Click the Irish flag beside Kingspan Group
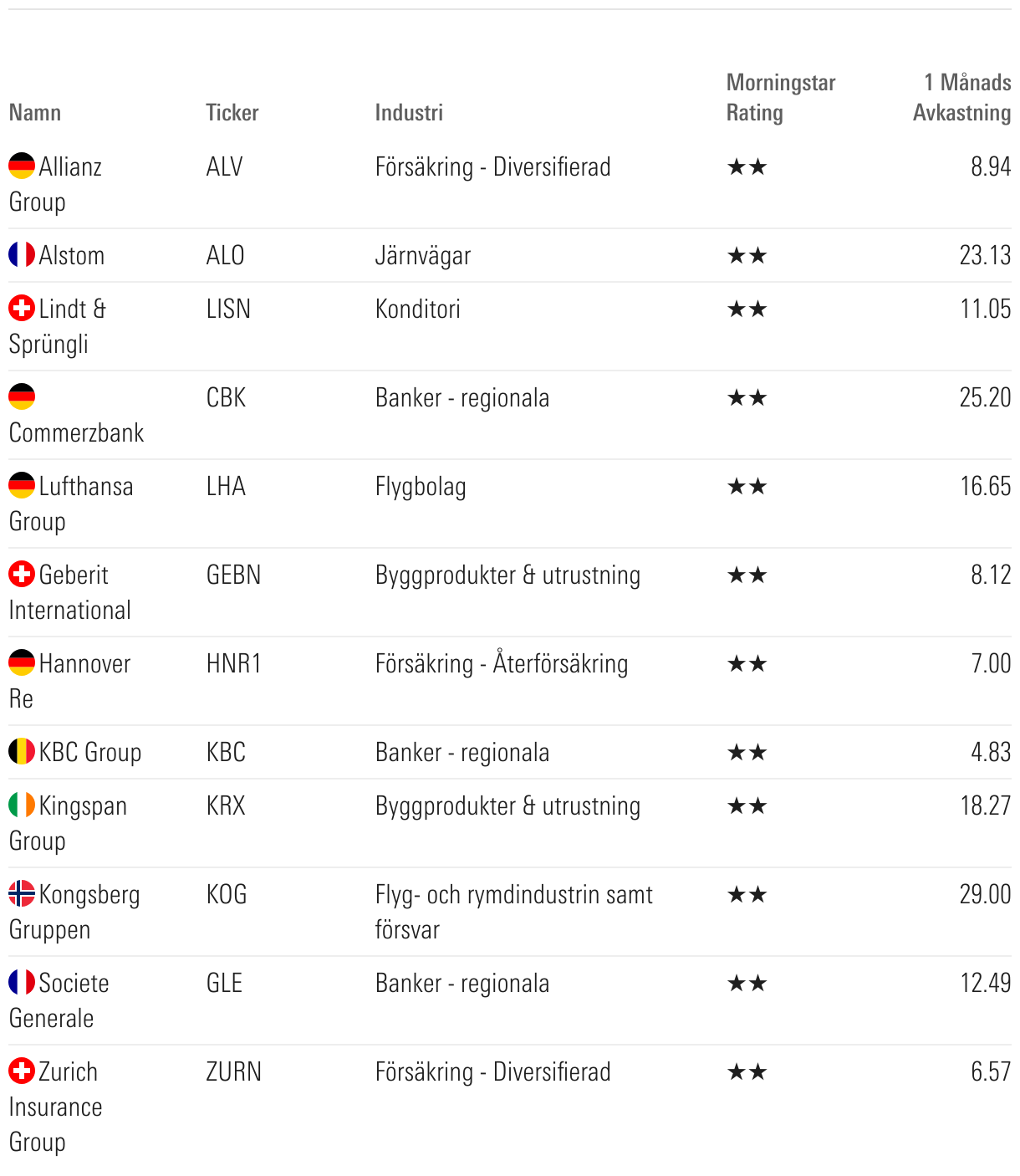The width and height of the screenshot is (1020, 1176). 22,805
